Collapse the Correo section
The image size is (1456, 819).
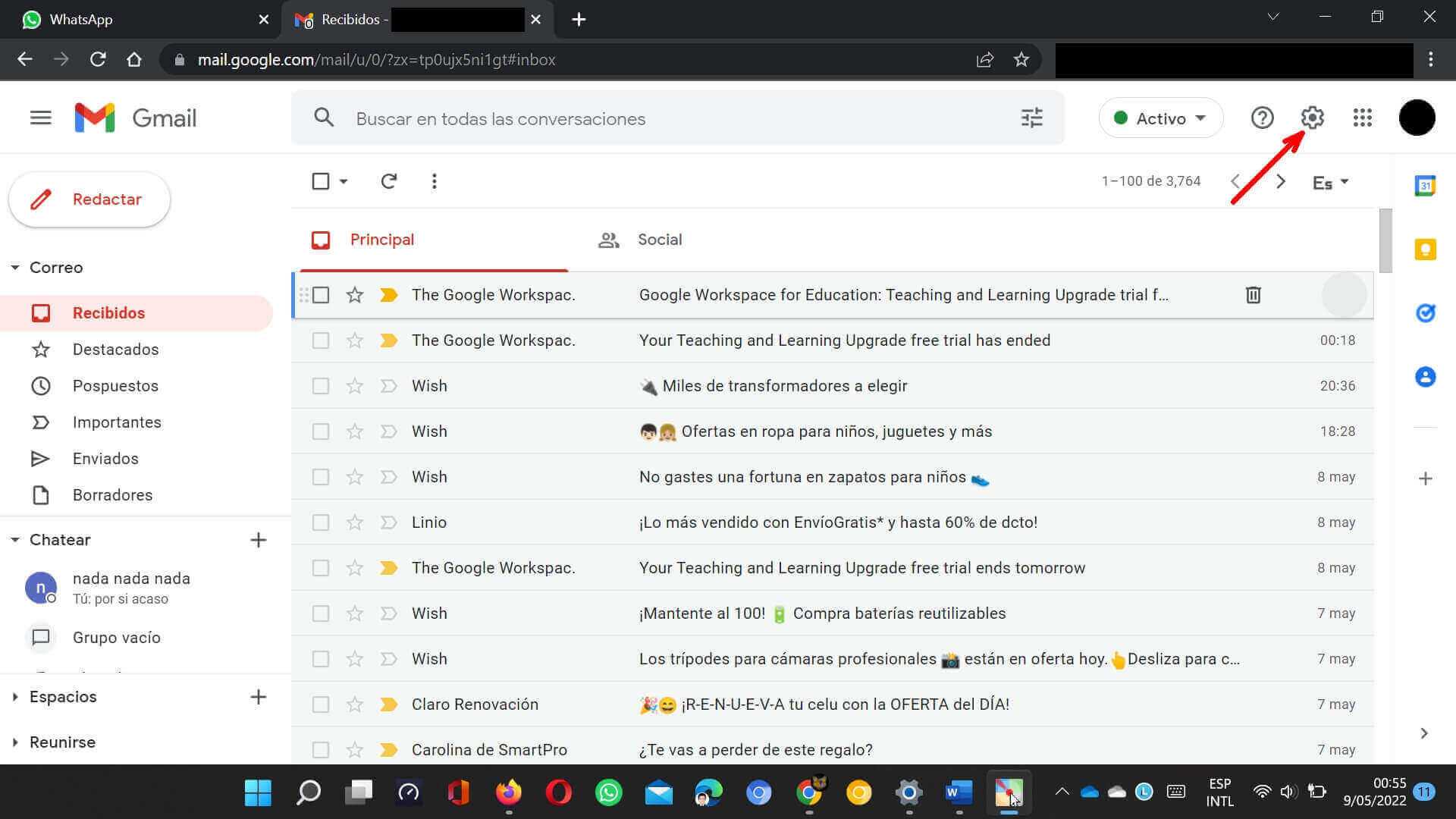(x=14, y=268)
